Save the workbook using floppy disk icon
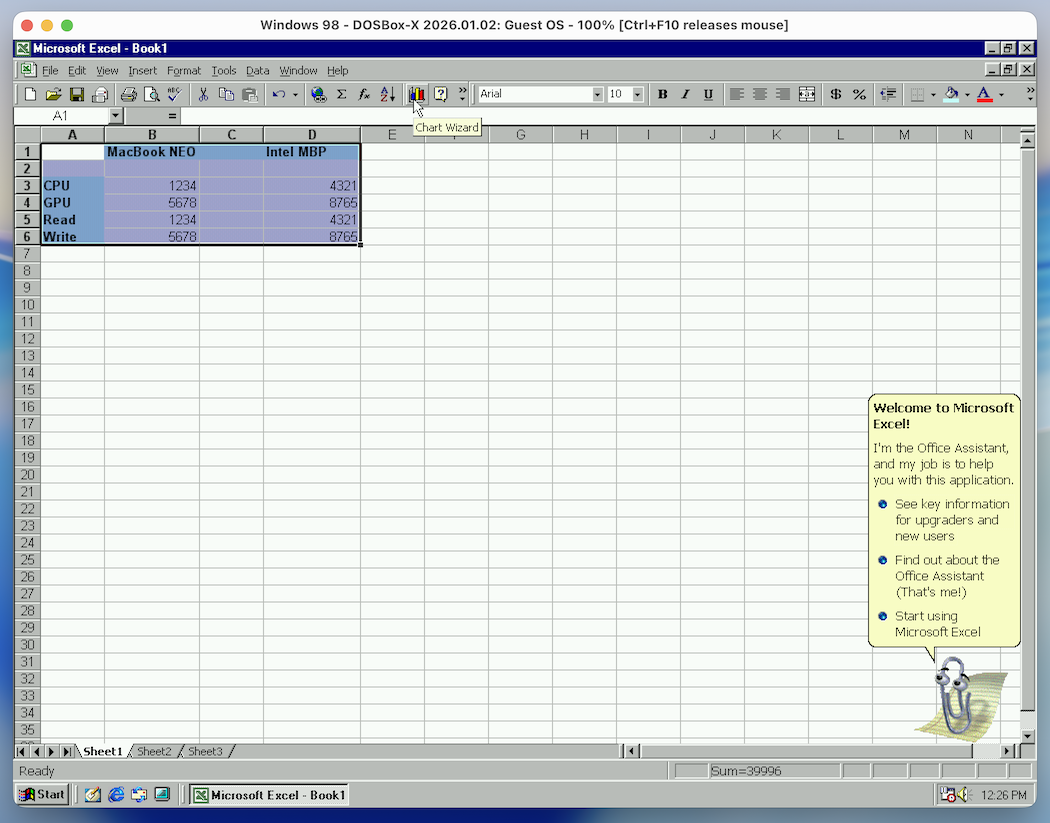The width and height of the screenshot is (1050, 823). 77,94
